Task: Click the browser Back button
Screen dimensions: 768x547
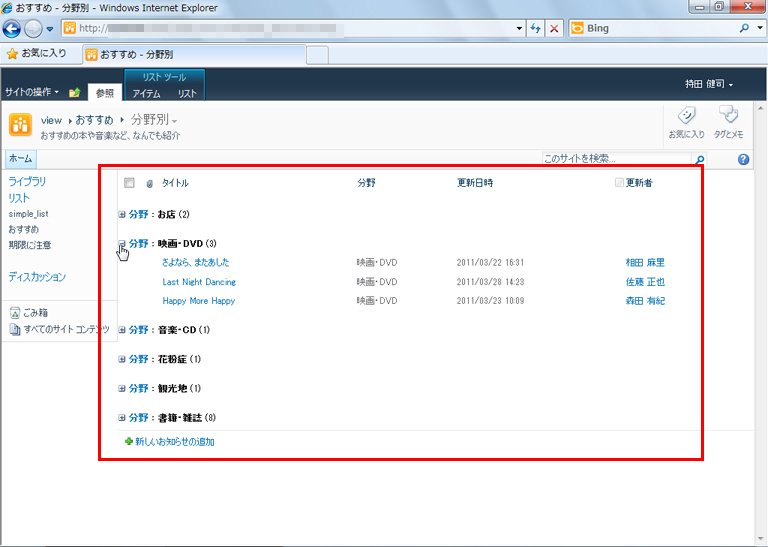Action: coord(12,28)
